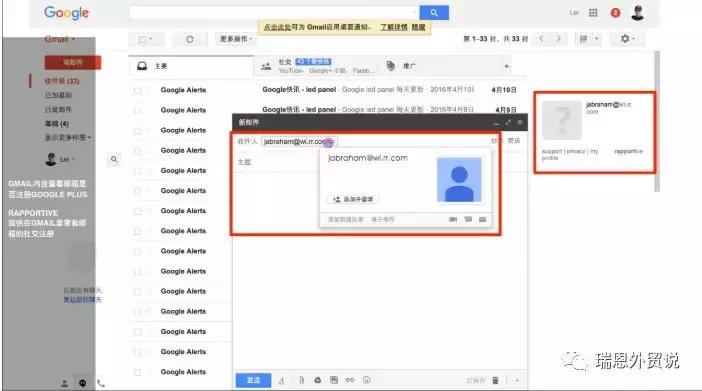Open 已加星标 label in sidebar
702x391 pixels.
(58, 95)
